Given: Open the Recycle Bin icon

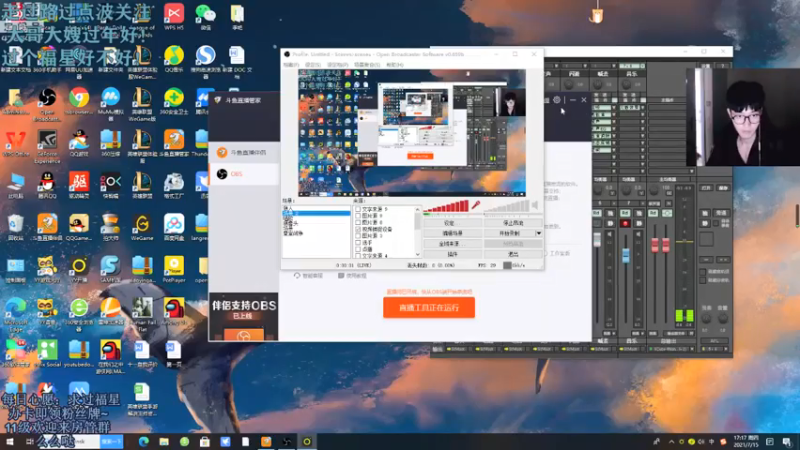Looking at the screenshot, I should [15, 228].
